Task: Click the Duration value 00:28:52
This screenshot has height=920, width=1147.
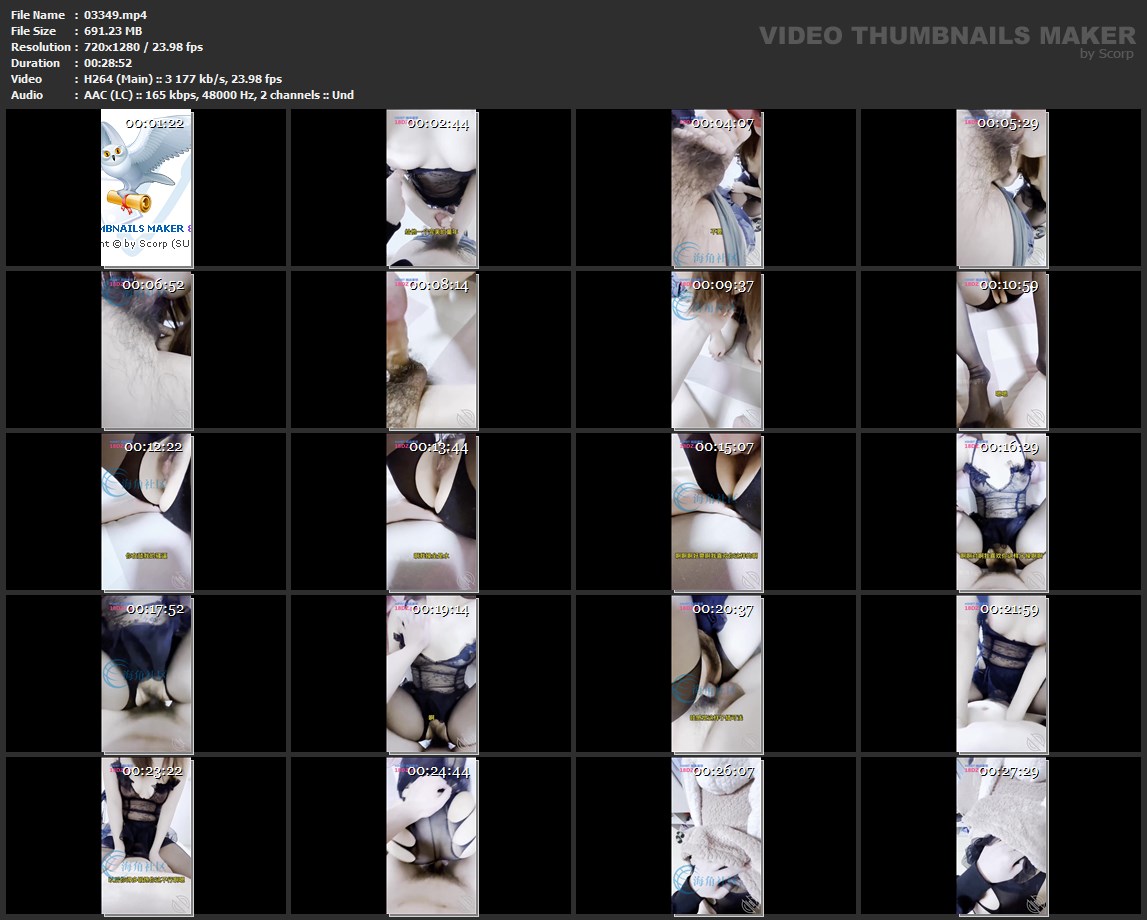Action: (108, 63)
